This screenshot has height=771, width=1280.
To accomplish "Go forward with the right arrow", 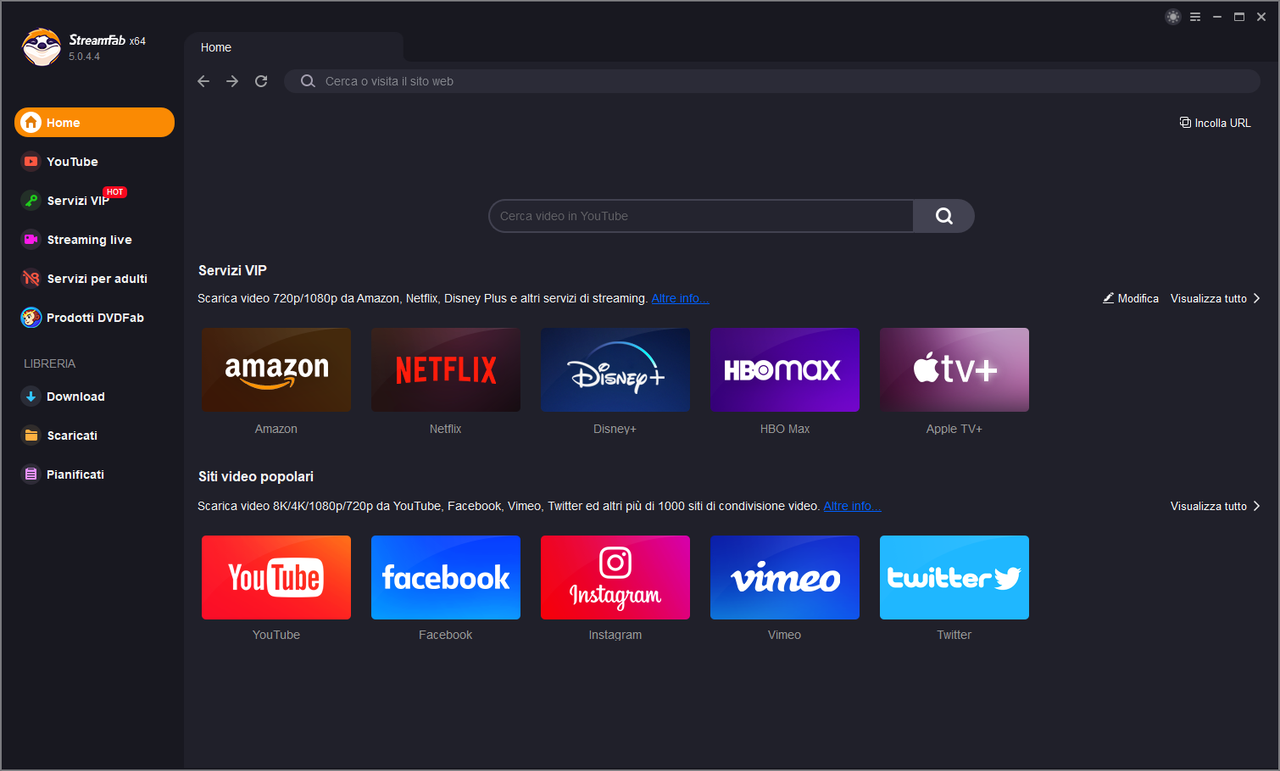I will [232, 81].
